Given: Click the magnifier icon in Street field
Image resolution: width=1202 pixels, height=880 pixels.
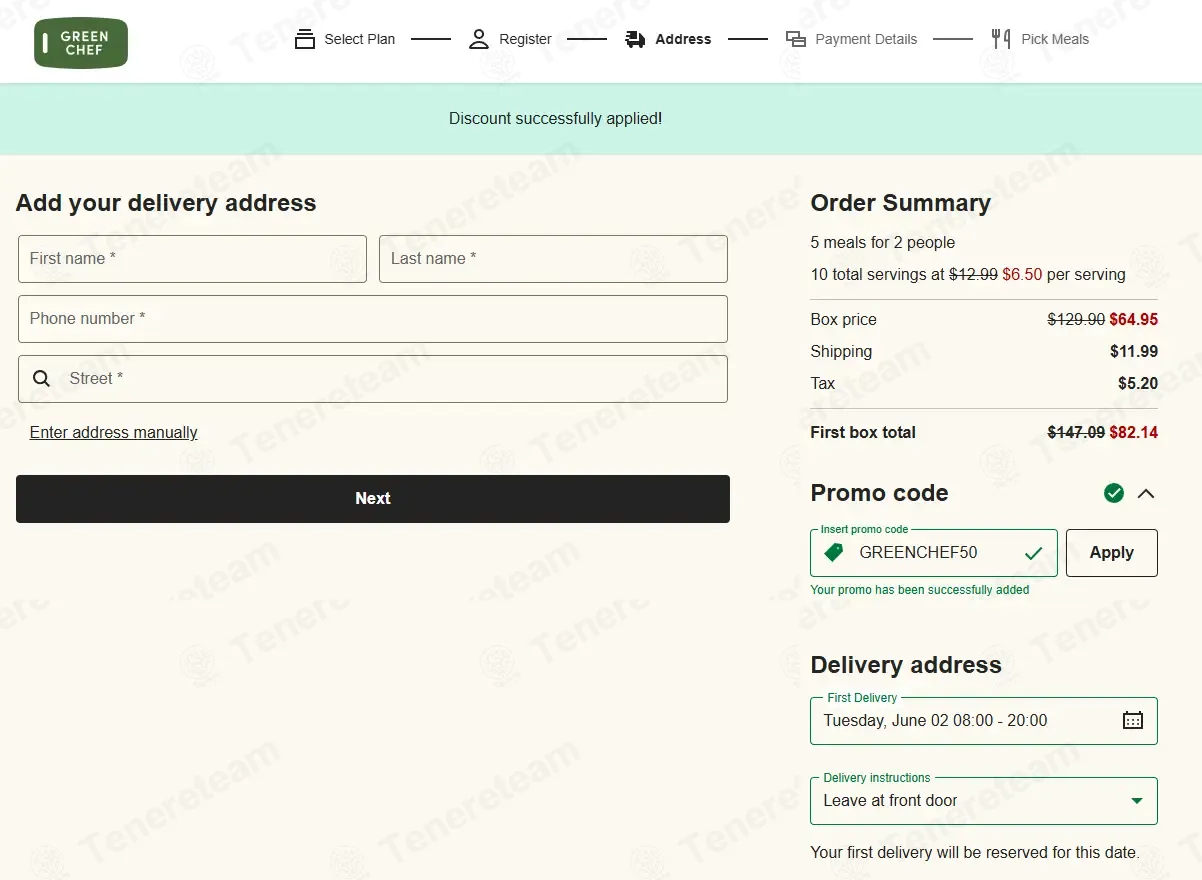Looking at the screenshot, I should point(42,378).
